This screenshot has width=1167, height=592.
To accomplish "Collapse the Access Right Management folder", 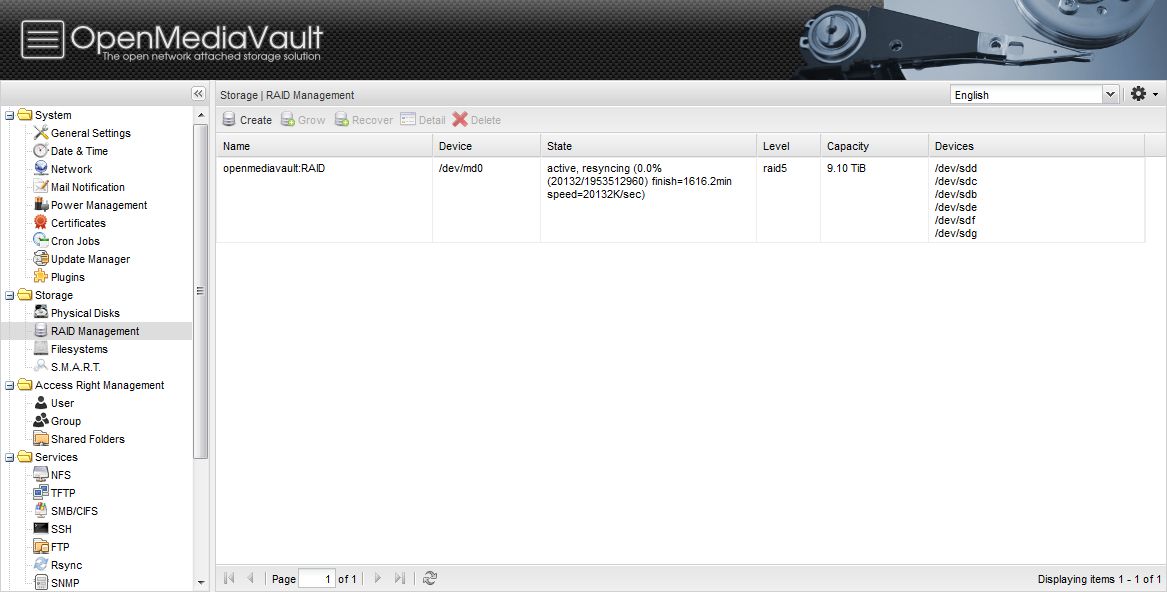I will pyautogui.click(x=10, y=386).
